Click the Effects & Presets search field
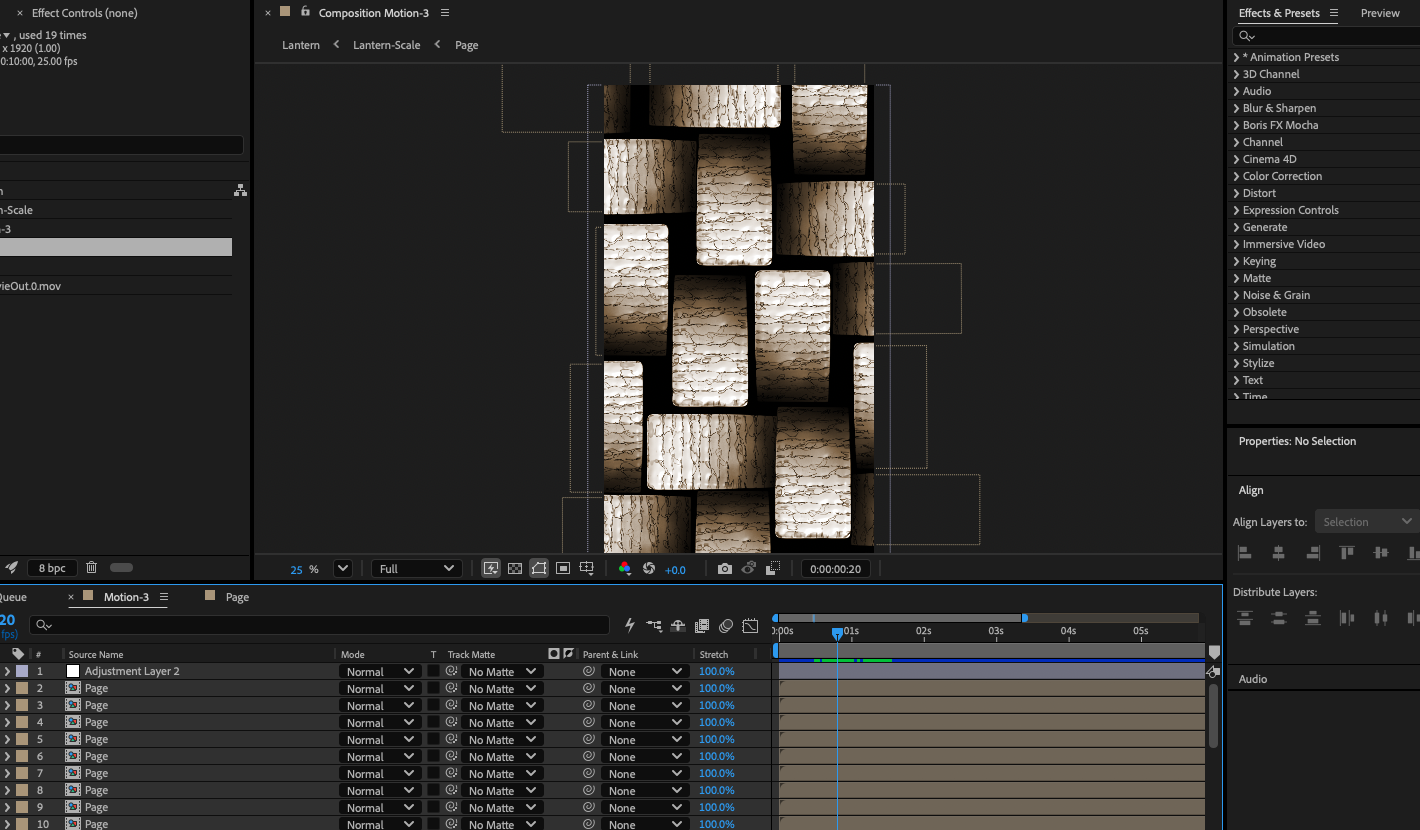Viewport: 1420px width, 830px height. pos(1326,36)
